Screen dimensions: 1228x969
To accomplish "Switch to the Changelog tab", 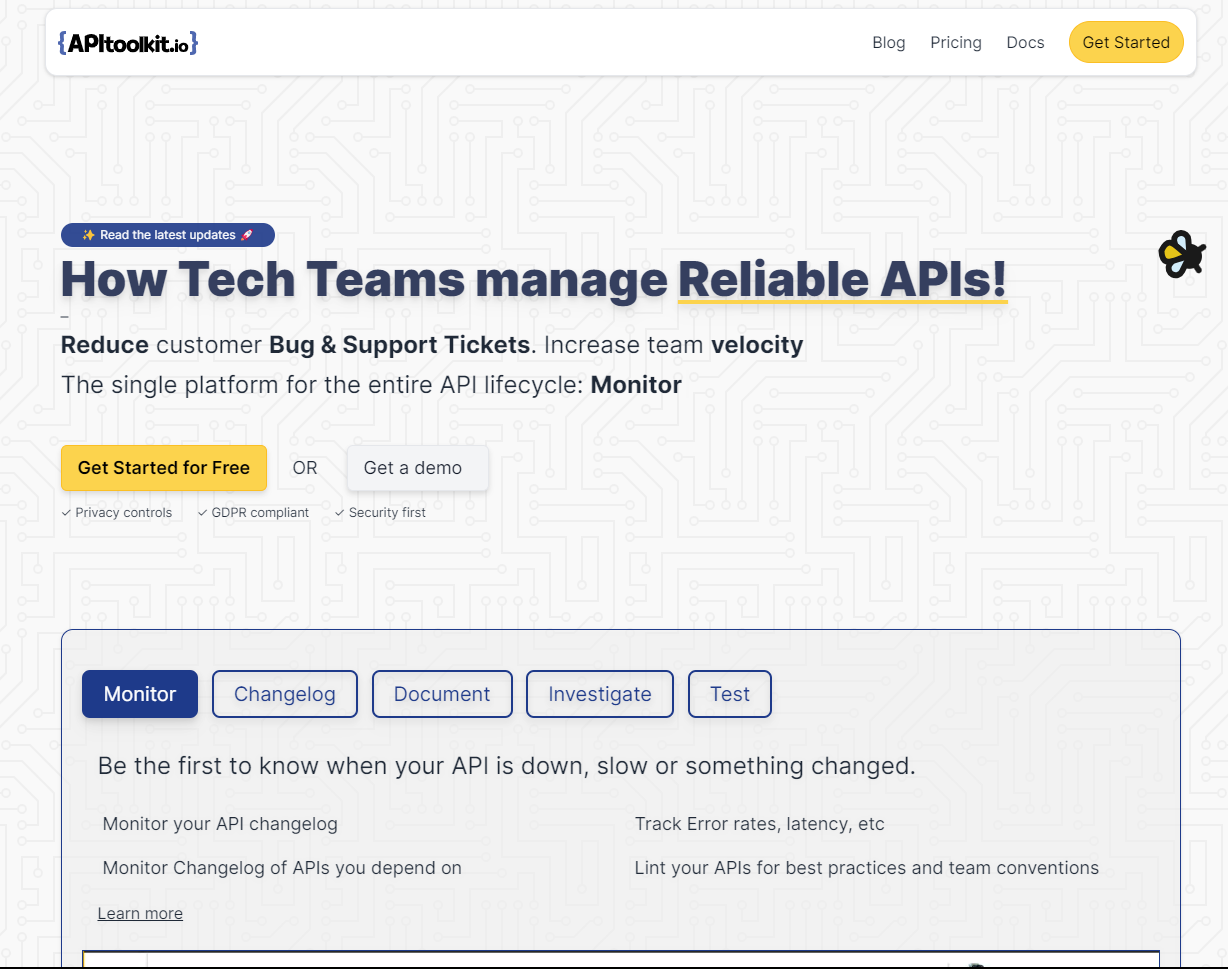I will (284, 693).
